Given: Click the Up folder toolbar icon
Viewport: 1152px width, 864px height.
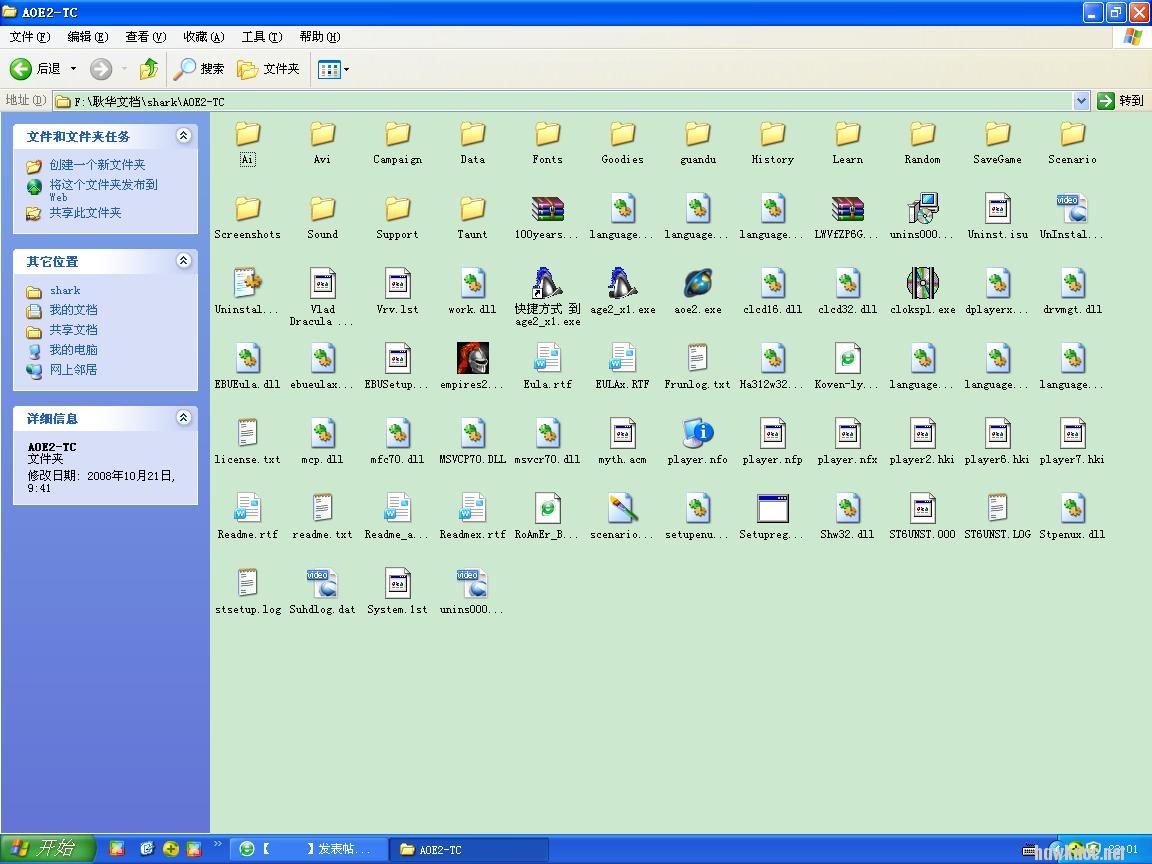Looking at the screenshot, I should [x=149, y=69].
